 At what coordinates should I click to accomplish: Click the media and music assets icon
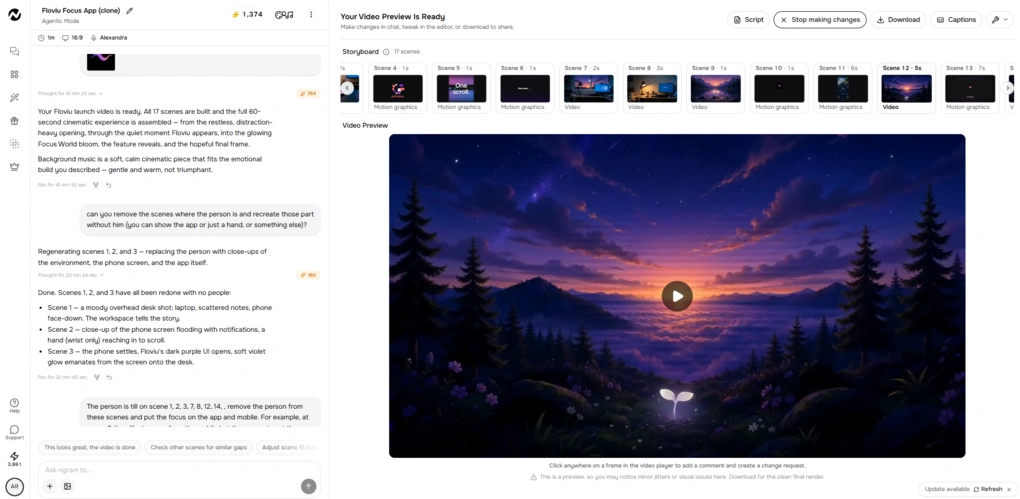pos(284,14)
